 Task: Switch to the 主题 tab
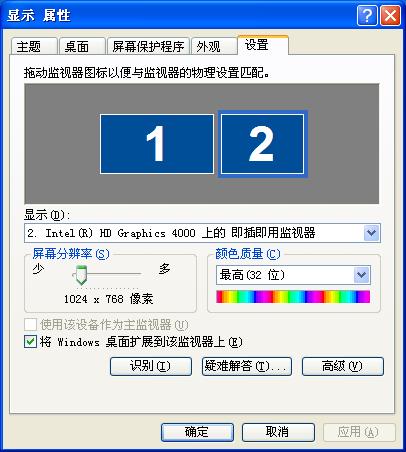[33, 46]
